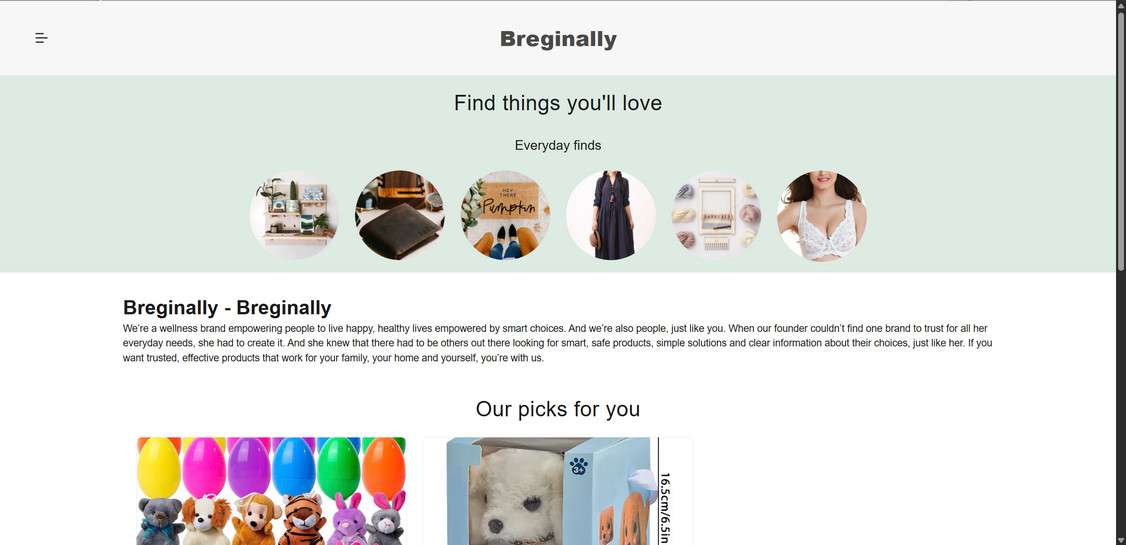Open the colorful eggs plush toys product
Image resolution: width=1126 pixels, height=545 pixels.
coord(271,491)
